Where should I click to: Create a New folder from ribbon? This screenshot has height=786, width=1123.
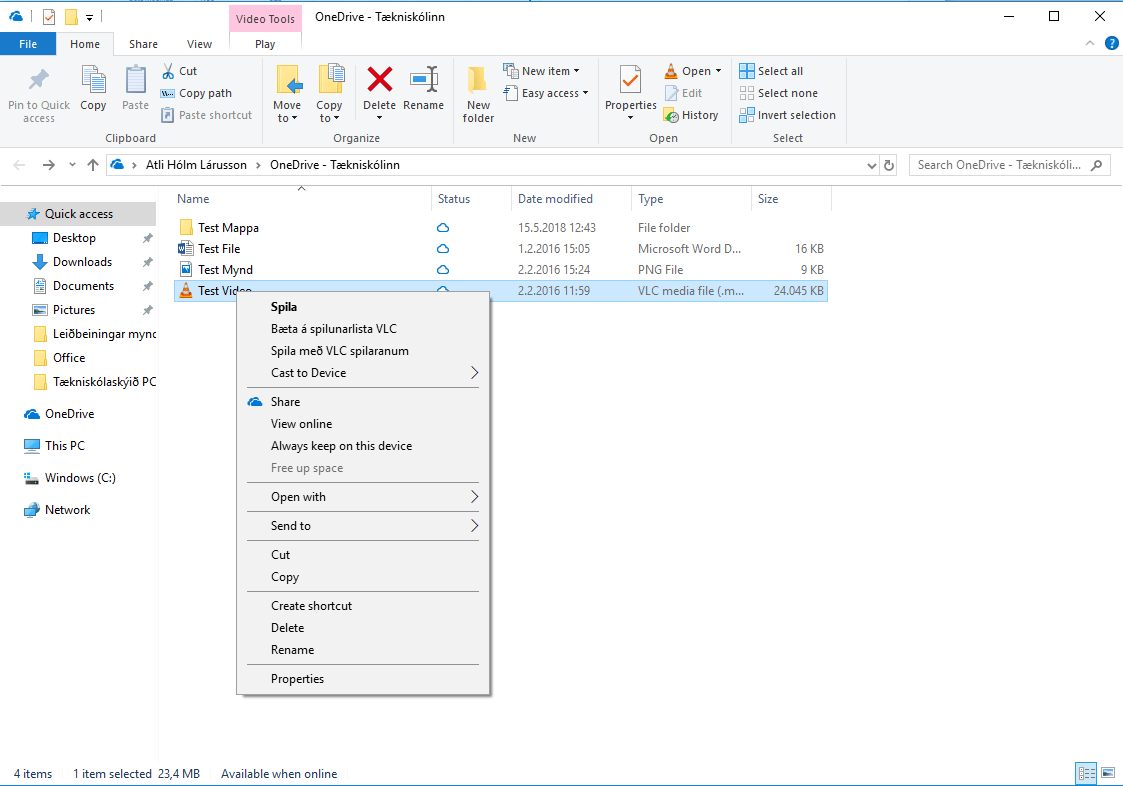478,92
